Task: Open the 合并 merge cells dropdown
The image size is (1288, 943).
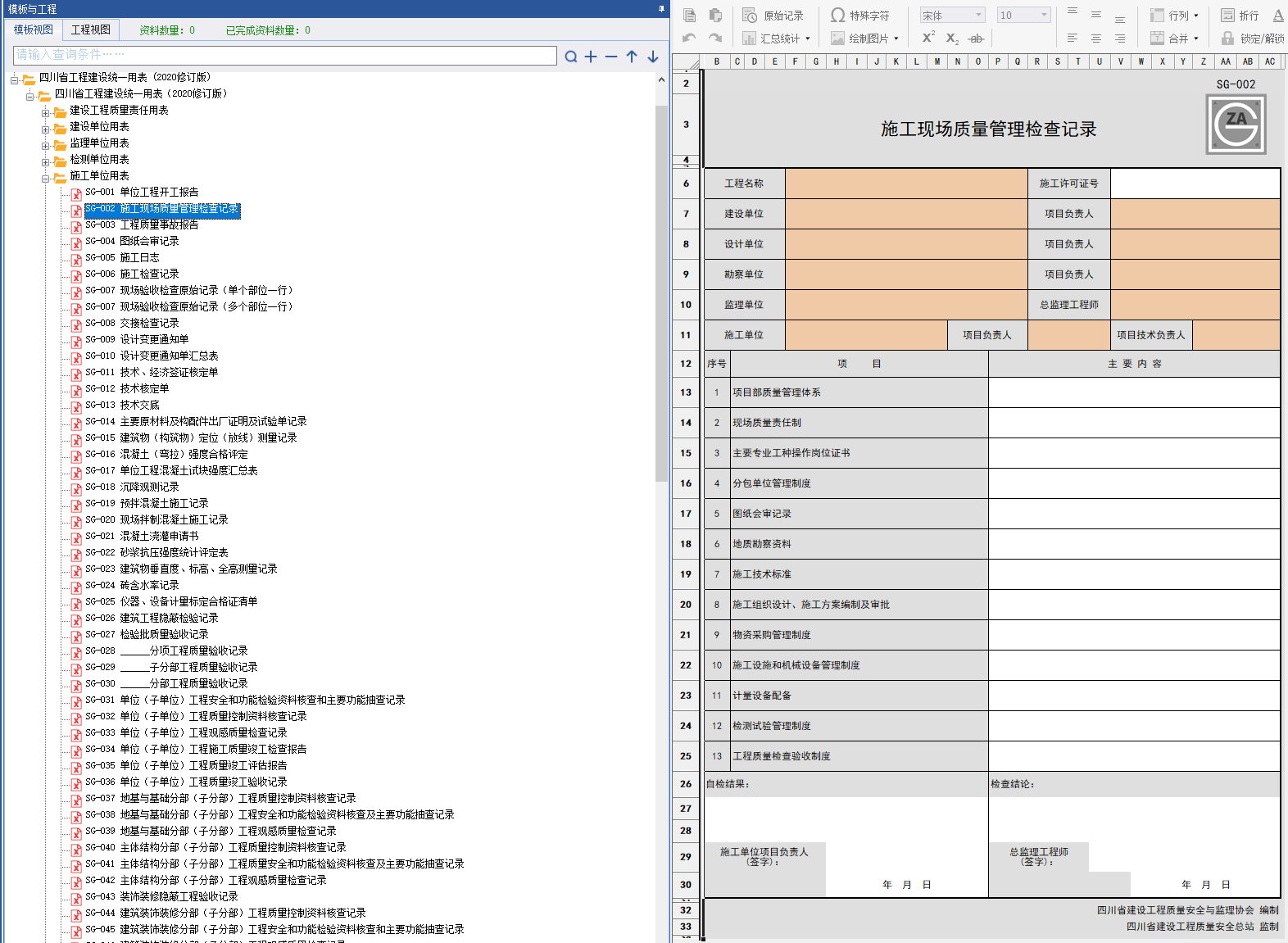Action: [x=1174, y=39]
